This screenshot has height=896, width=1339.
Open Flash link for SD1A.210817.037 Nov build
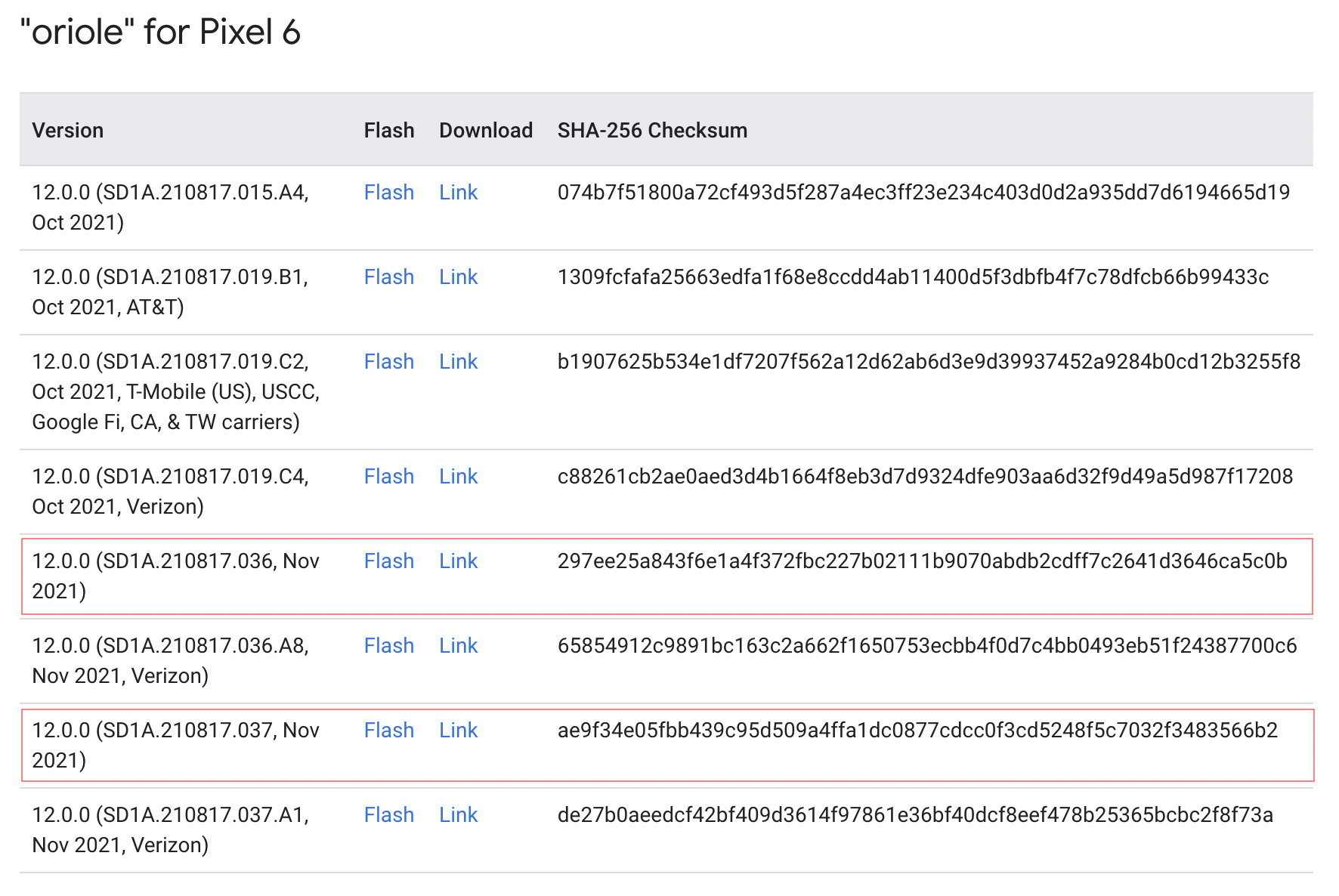pyautogui.click(x=388, y=731)
